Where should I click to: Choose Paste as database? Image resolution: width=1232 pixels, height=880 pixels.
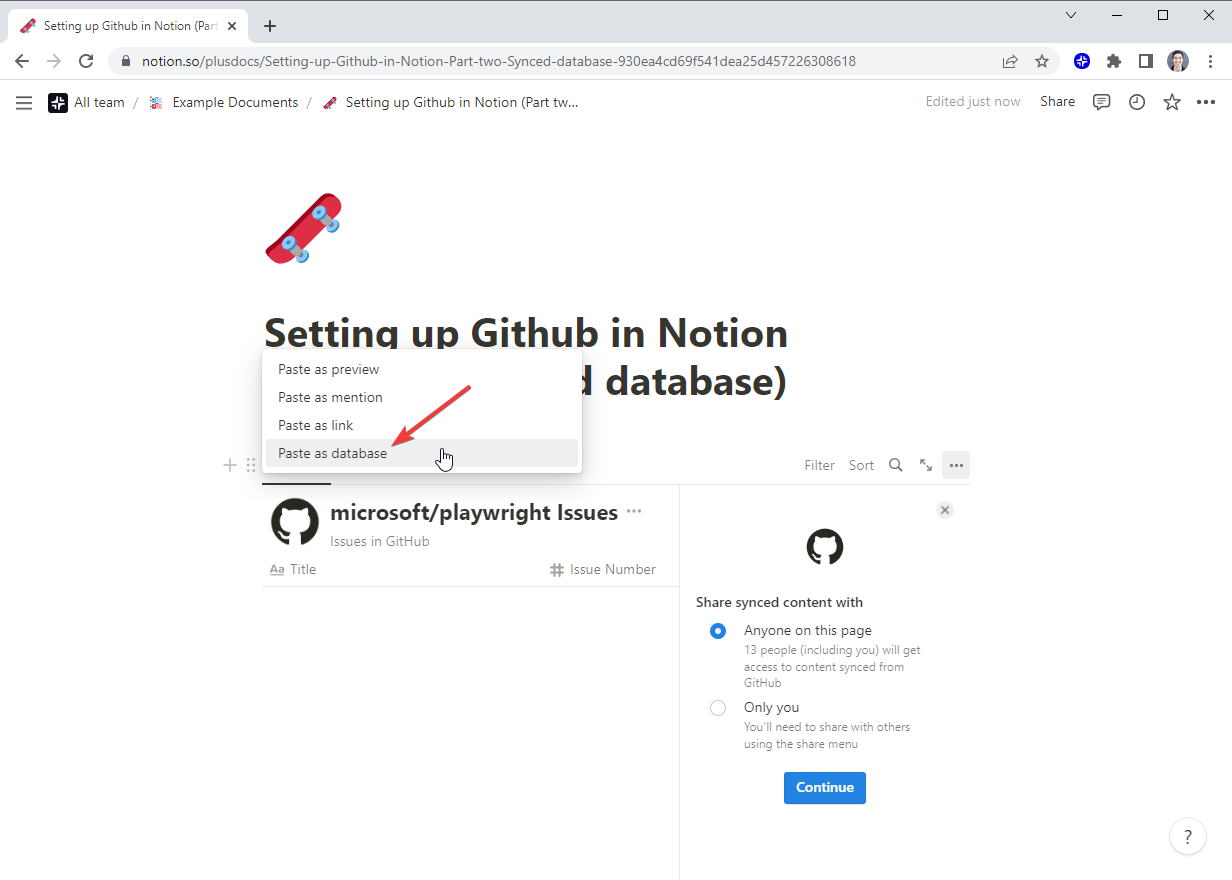[422, 453]
